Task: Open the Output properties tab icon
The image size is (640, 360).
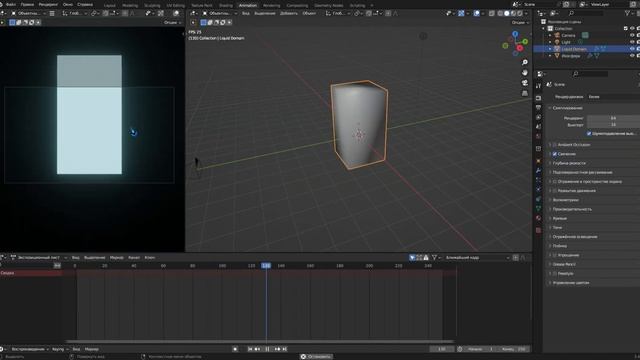Action: pyautogui.click(x=538, y=108)
